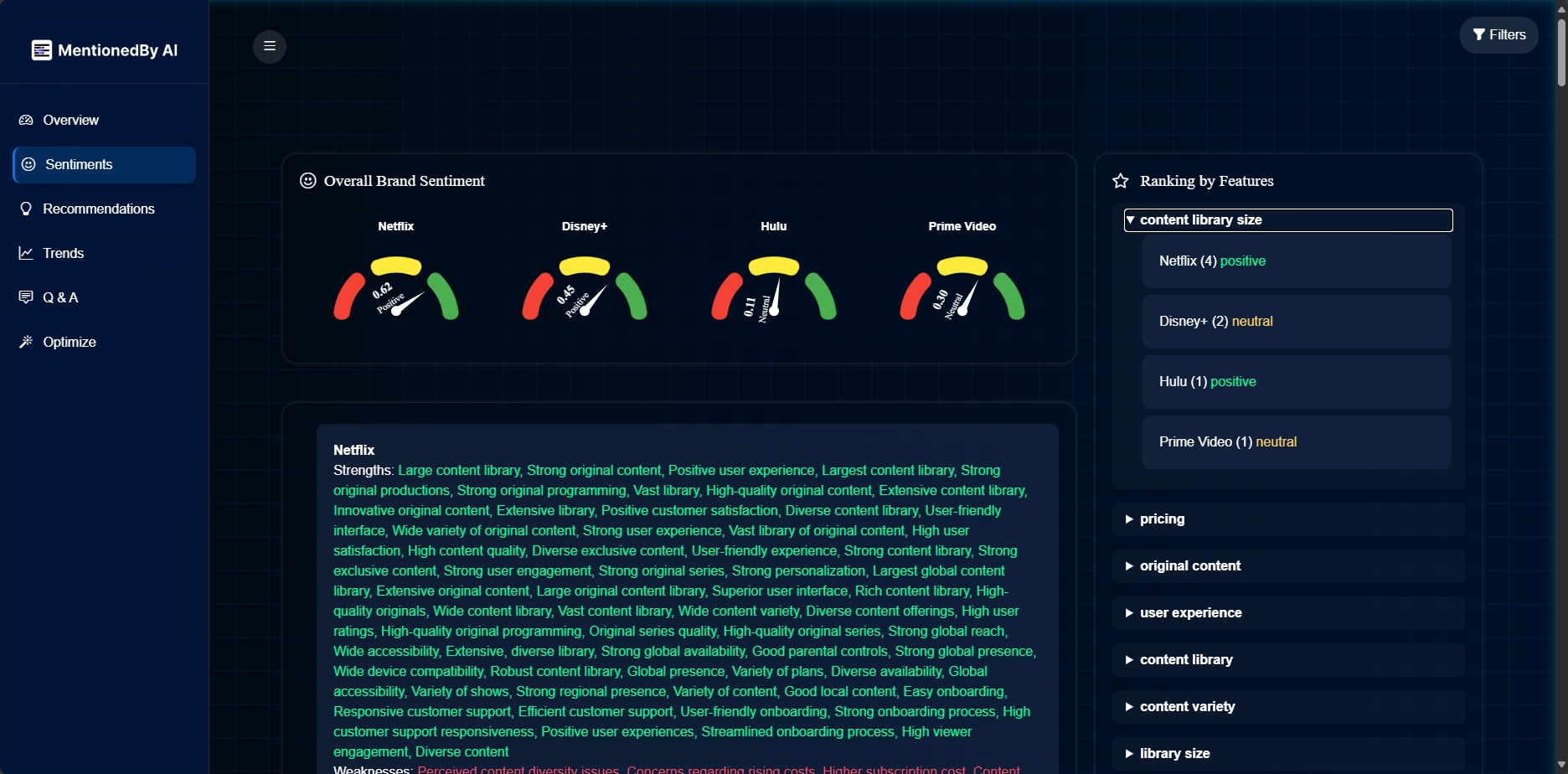Click the MentionedBy AI brand name
1568x774 pixels.
pyautogui.click(x=118, y=50)
